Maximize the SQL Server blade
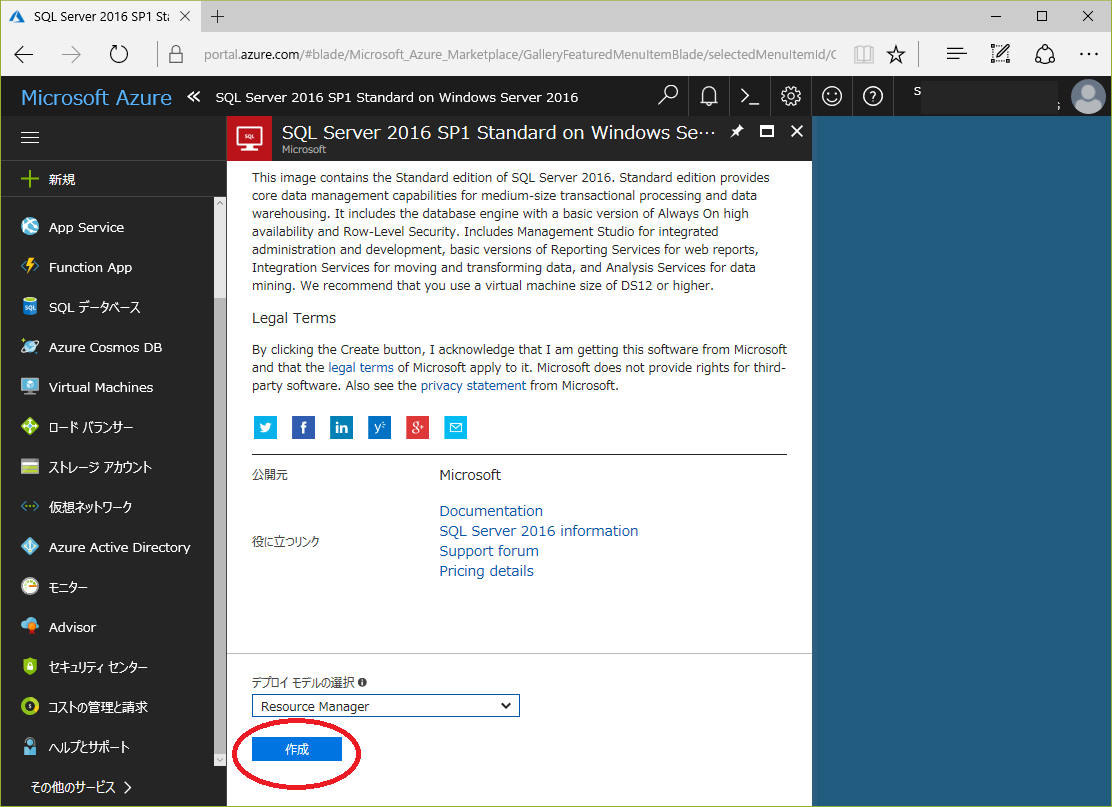Screen dimensions: 1112x807 767,131
